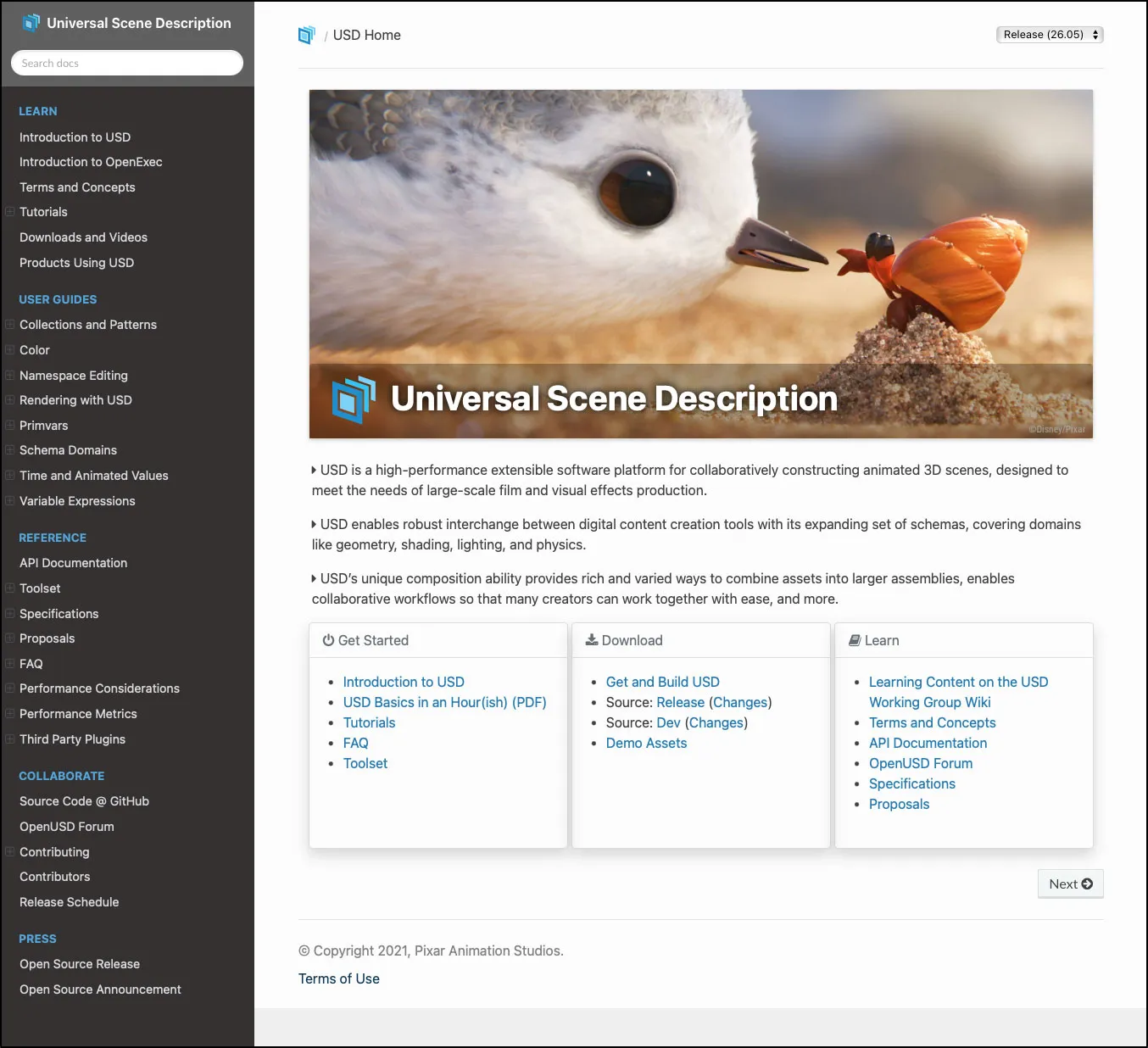
Task: Expand the Primvars sidebar entry
Action: pyautogui.click(x=9, y=425)
